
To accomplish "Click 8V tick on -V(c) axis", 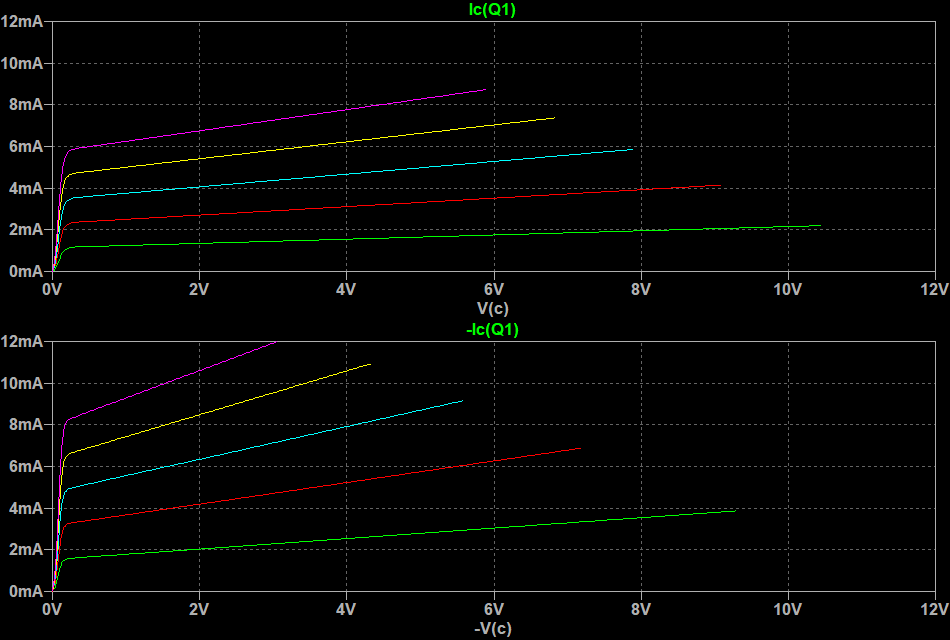I will click(x=641, y=610).
